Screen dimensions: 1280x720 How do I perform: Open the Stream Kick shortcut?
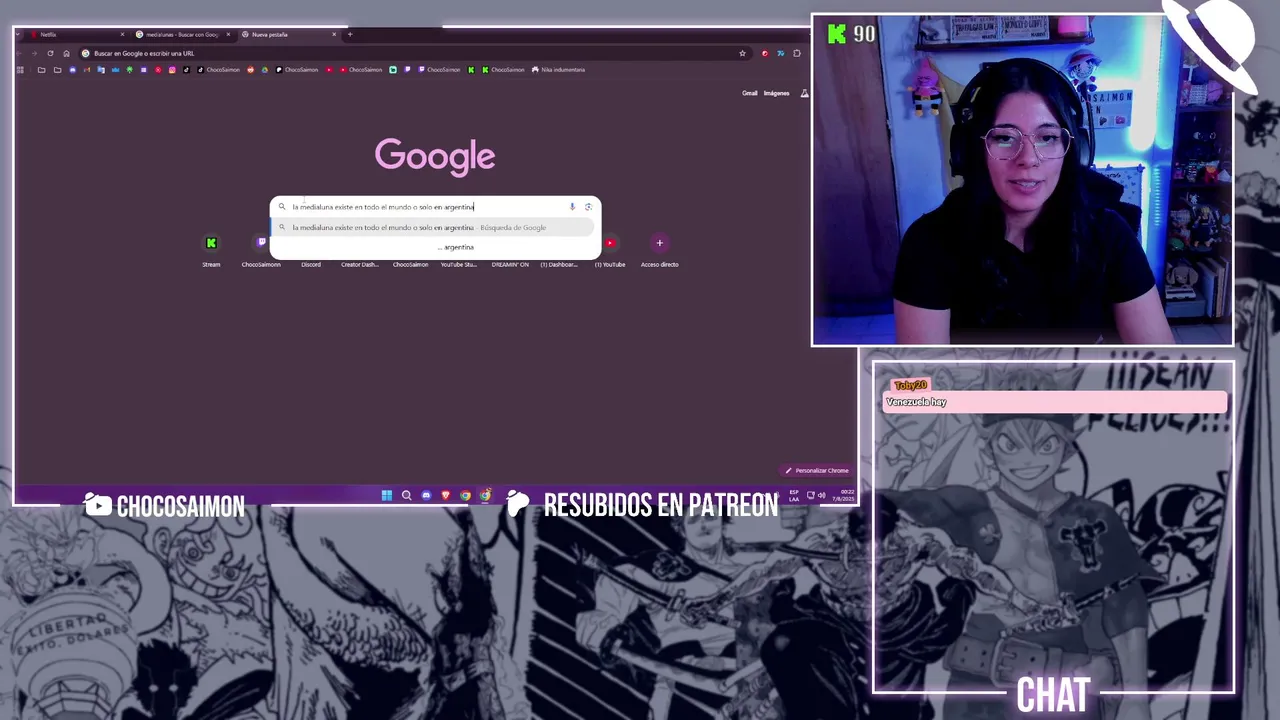click(211, 249)
